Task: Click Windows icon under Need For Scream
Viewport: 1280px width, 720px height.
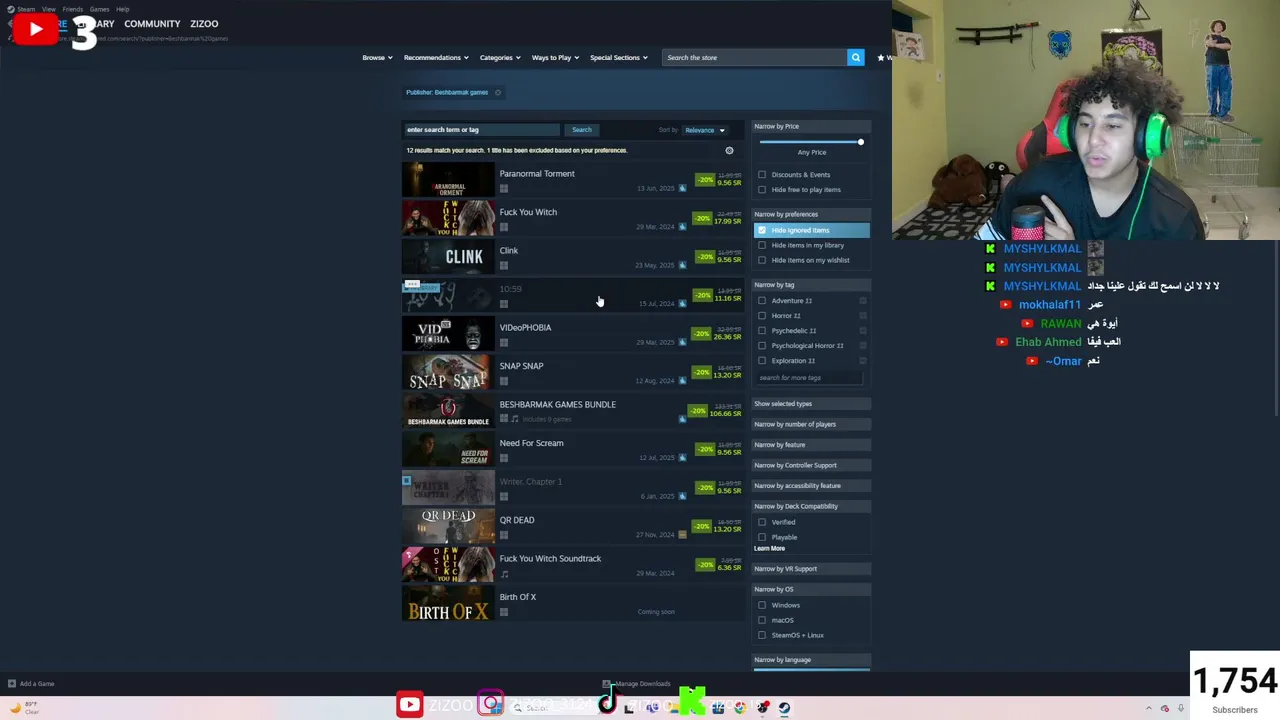Action: [x=504, y=458]
